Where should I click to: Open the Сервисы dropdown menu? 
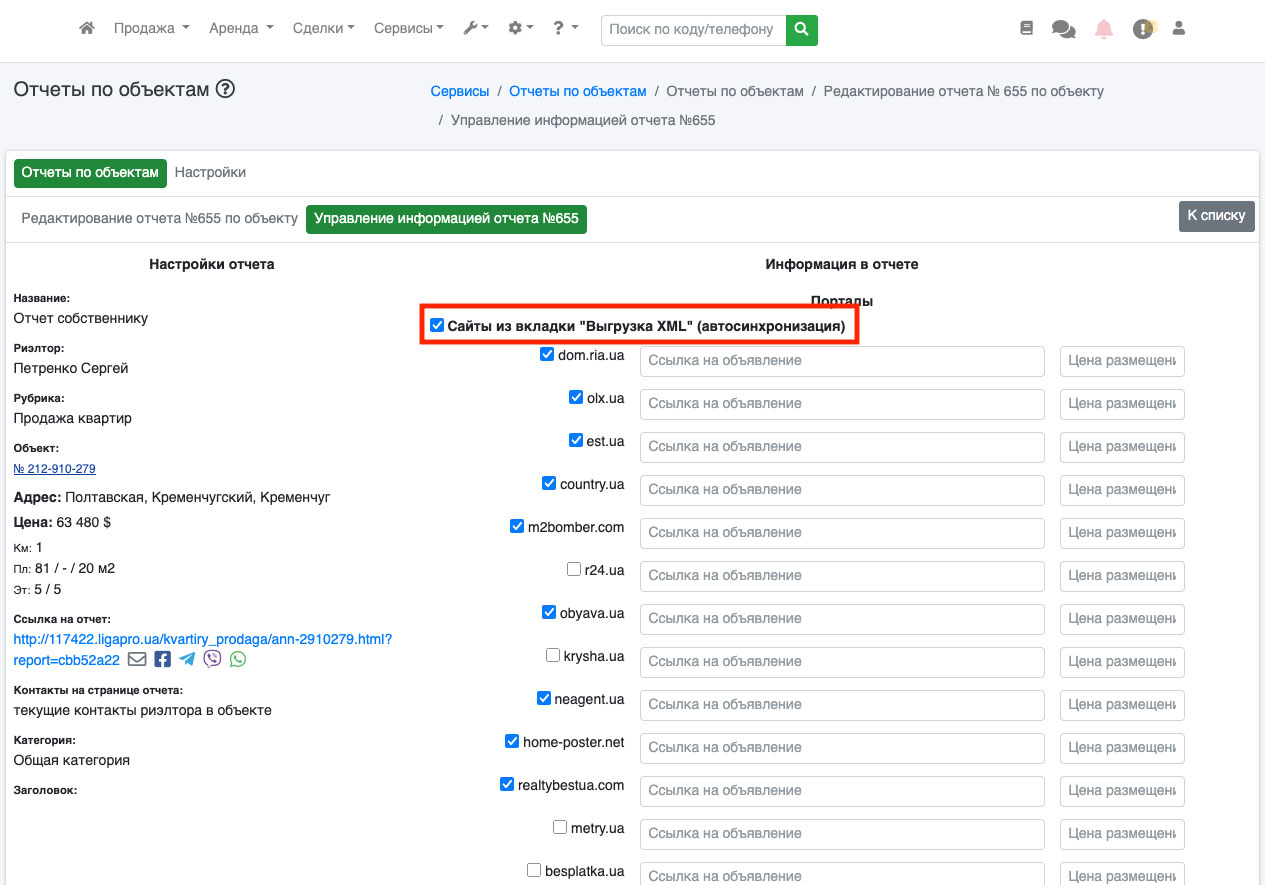[x=409, y=29]
